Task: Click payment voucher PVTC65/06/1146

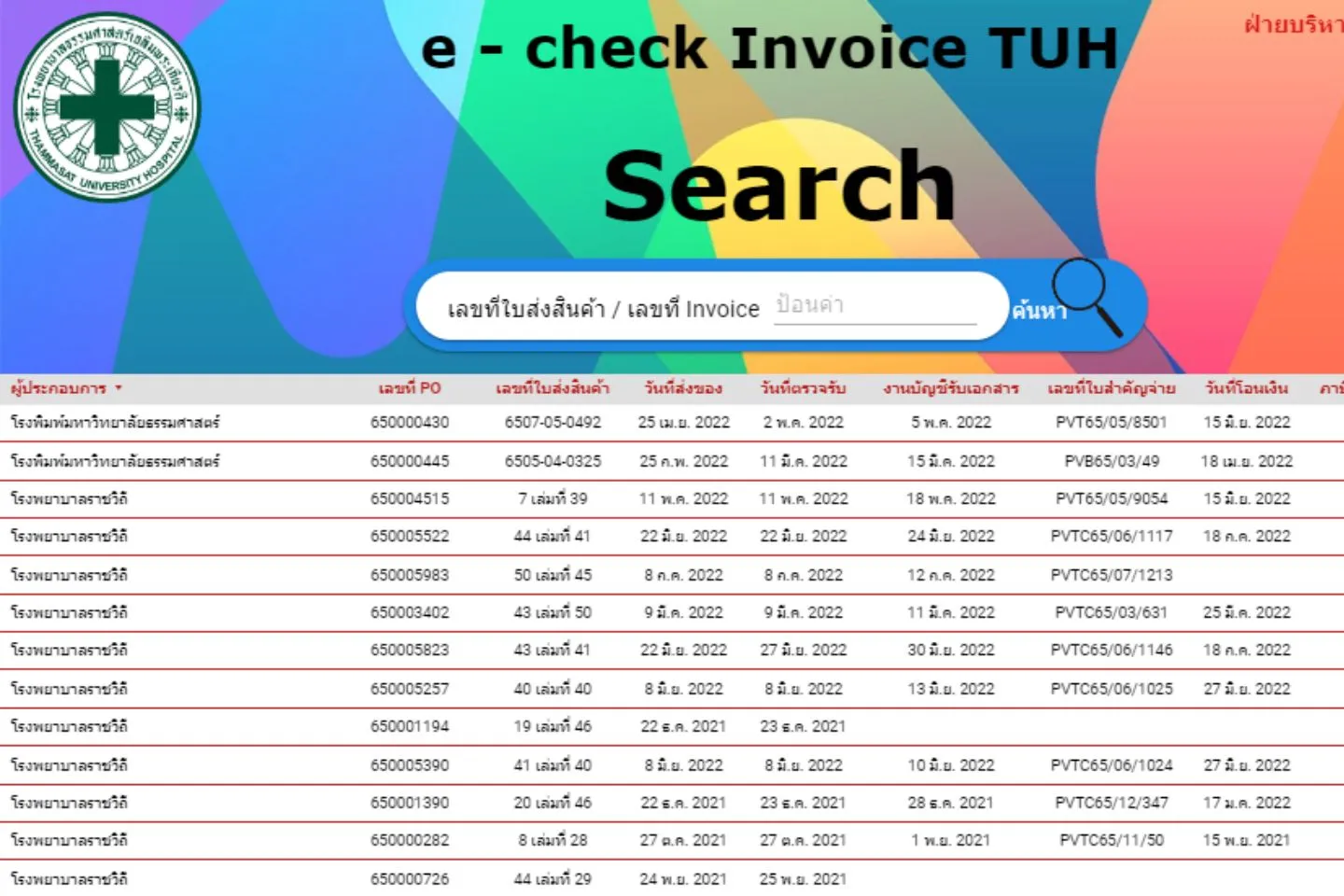Action: pyautogui.click(x=1111, y=651)
